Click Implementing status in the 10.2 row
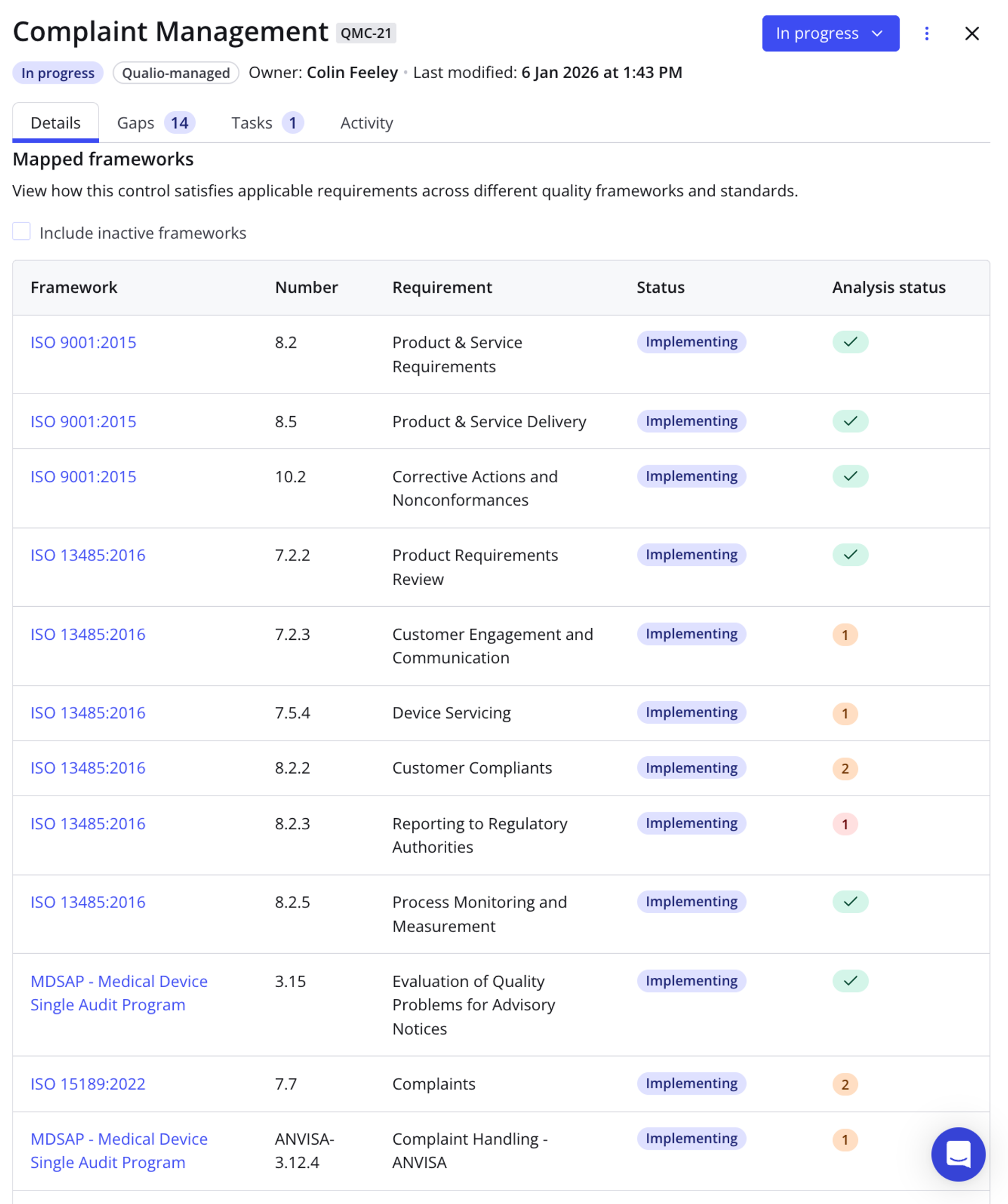1008x1204 pixels. [691, 476]
